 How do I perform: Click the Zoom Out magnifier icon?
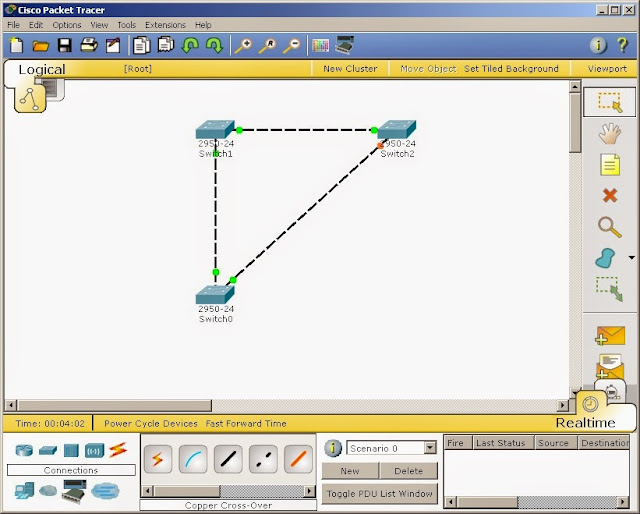[x=292, y=45]
